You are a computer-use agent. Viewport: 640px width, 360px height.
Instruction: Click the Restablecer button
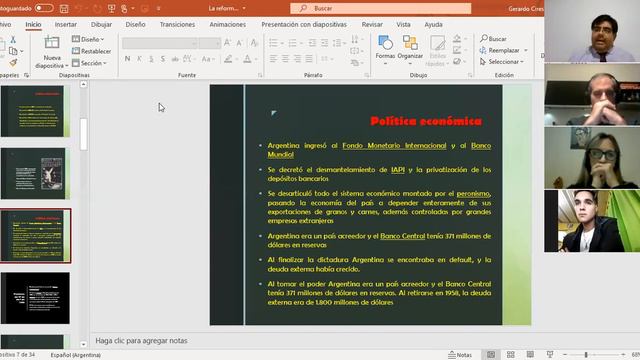click(x=91, y=51)
